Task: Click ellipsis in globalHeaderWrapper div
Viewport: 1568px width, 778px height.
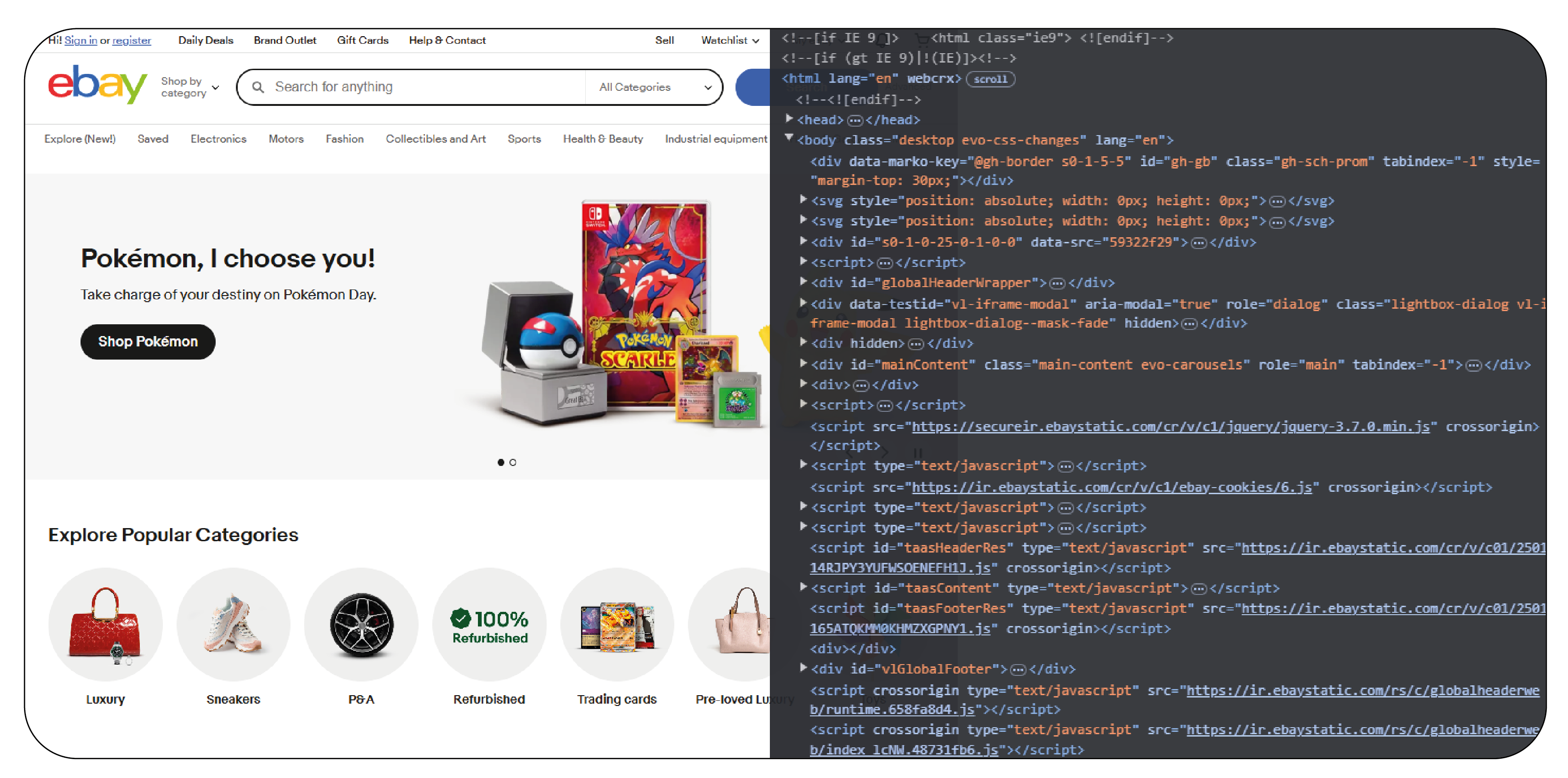Action: [1057, 283]
